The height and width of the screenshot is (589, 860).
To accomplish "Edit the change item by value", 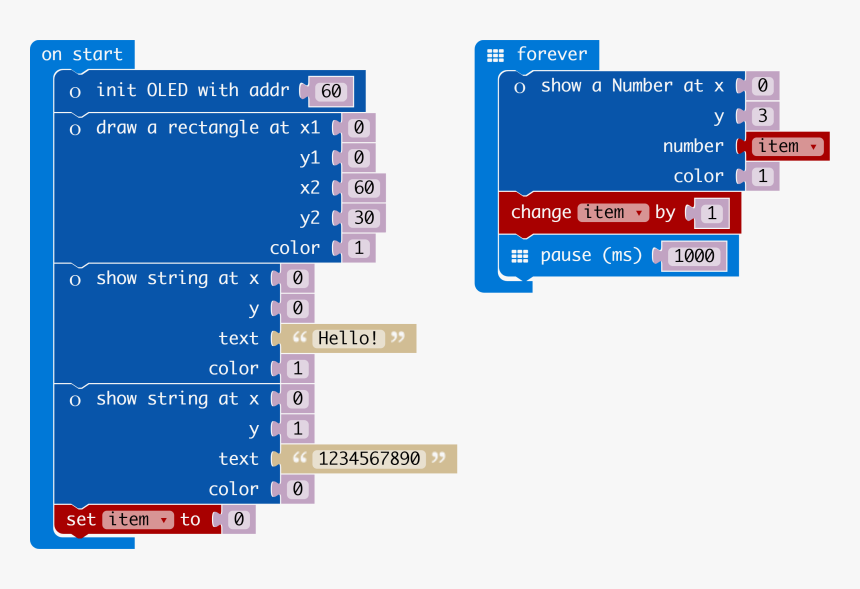I will click(x=712, y=213).
